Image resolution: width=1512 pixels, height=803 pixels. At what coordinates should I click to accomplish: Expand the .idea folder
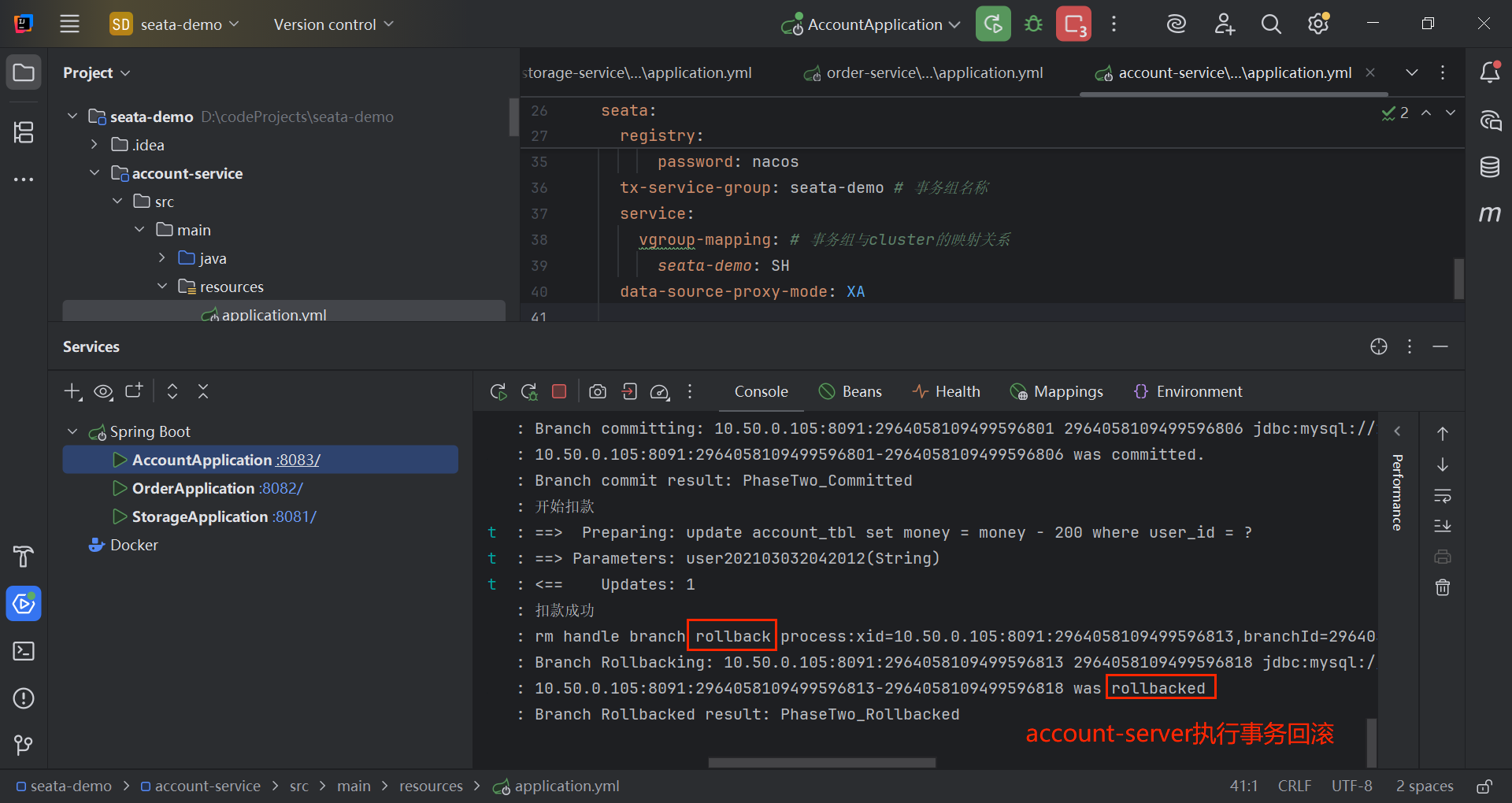click(94, 145)
